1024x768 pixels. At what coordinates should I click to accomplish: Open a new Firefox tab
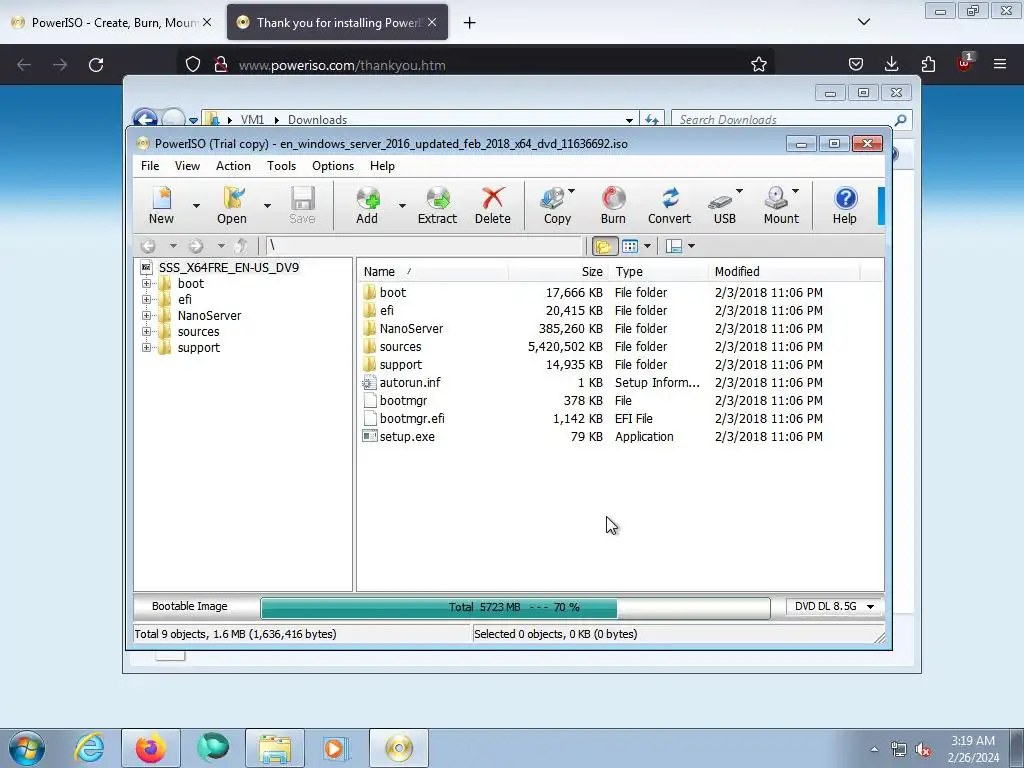(469, 23)
